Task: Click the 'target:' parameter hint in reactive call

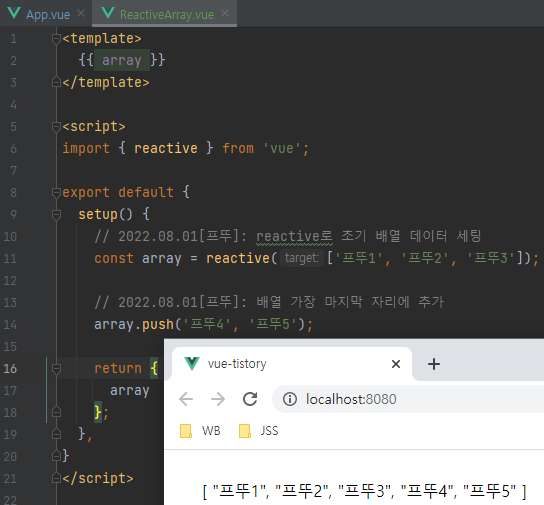Action: pos(301,258)
